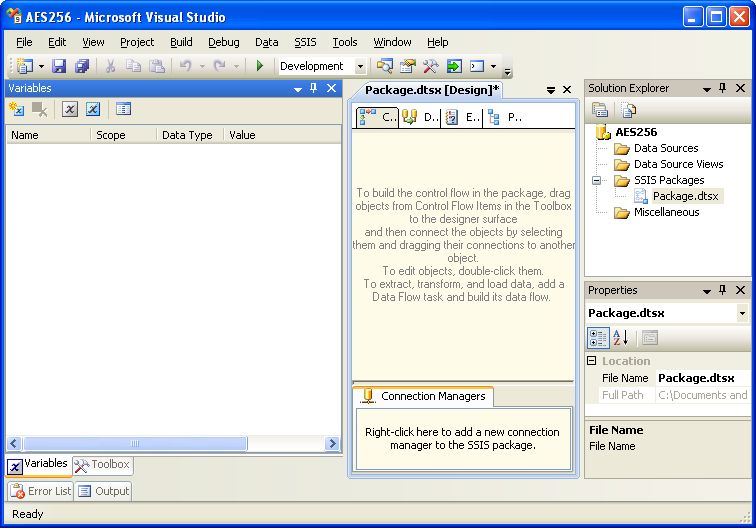Viewport: 756px width, 528px height.
Task: Click the View Code icon in Solution Explorer
Action: coord(628,110)
